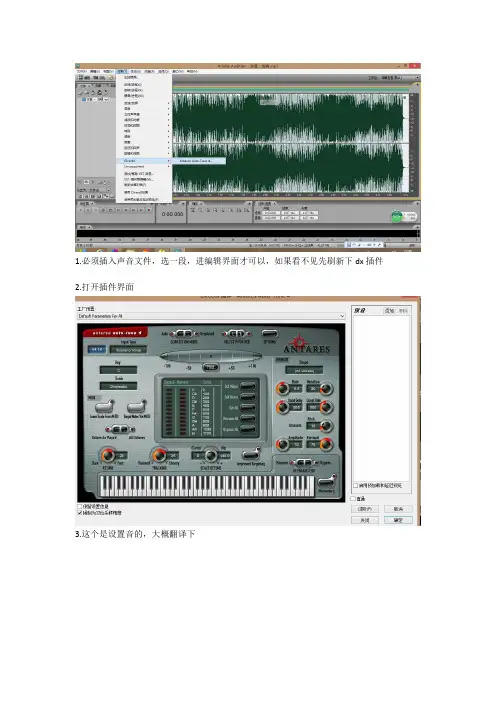This screenshot has height=702, width=496.
Task: Enable the bypass checkbox beside the preset list
Action: pyautogui.click(x=353, y=498)
